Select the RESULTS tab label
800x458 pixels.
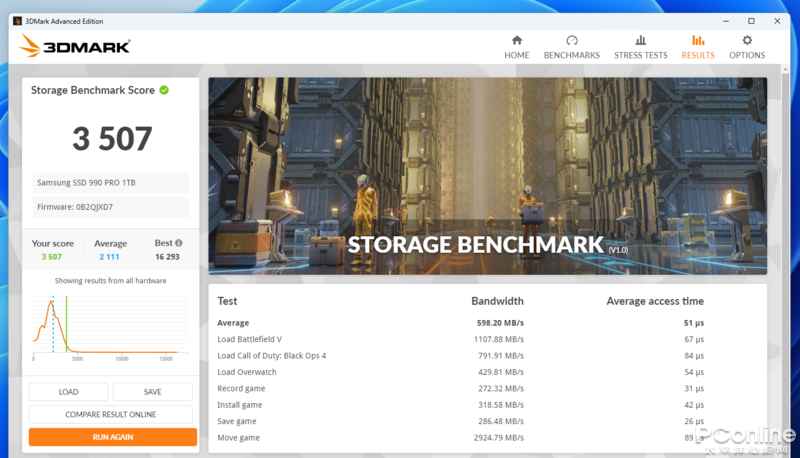(x=698, y=55)
